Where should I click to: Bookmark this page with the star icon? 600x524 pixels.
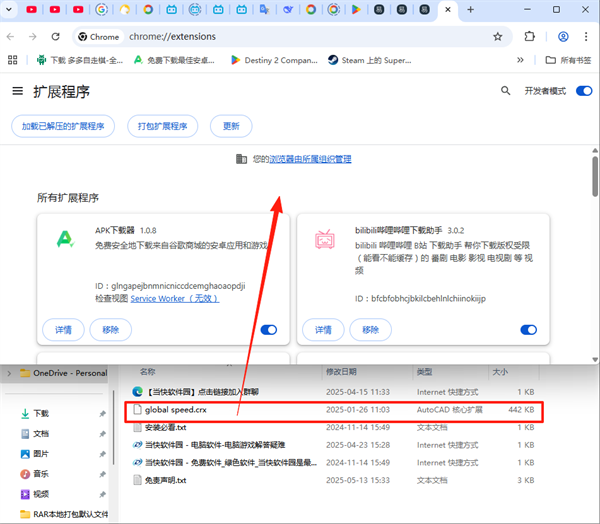(x=498, y=37)
